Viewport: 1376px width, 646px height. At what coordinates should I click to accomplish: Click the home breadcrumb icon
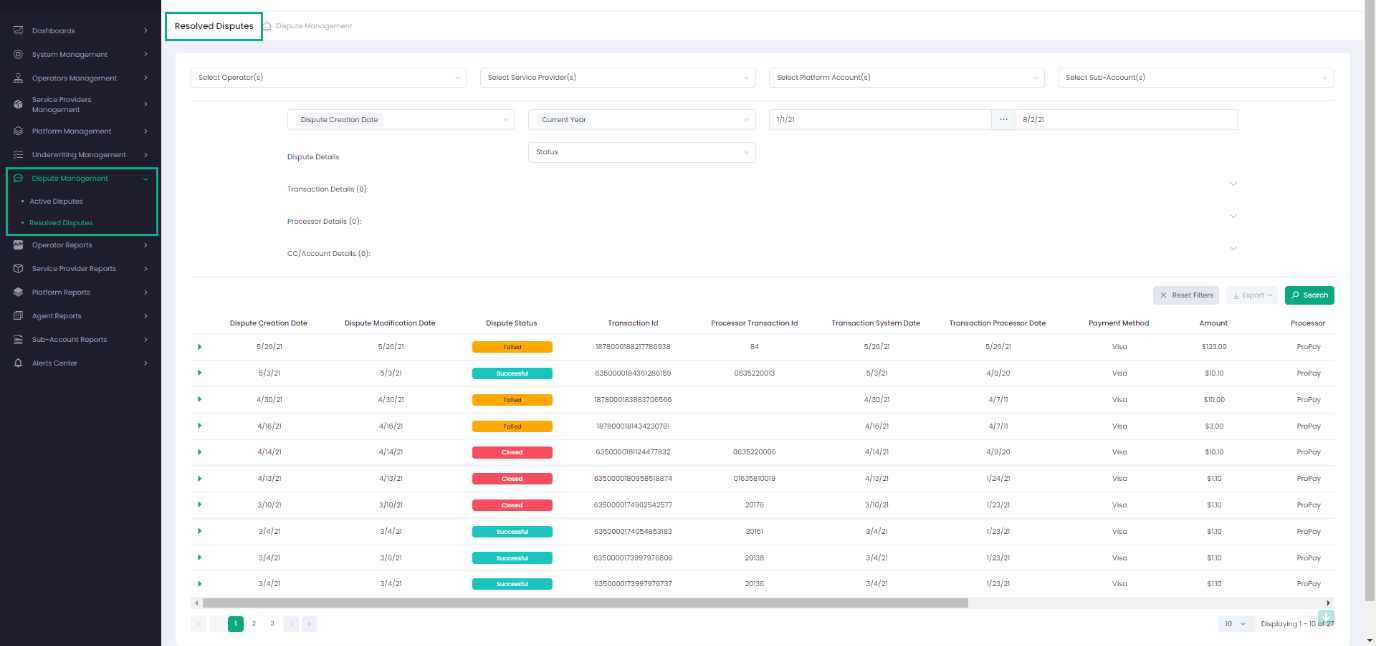[267, 26]
